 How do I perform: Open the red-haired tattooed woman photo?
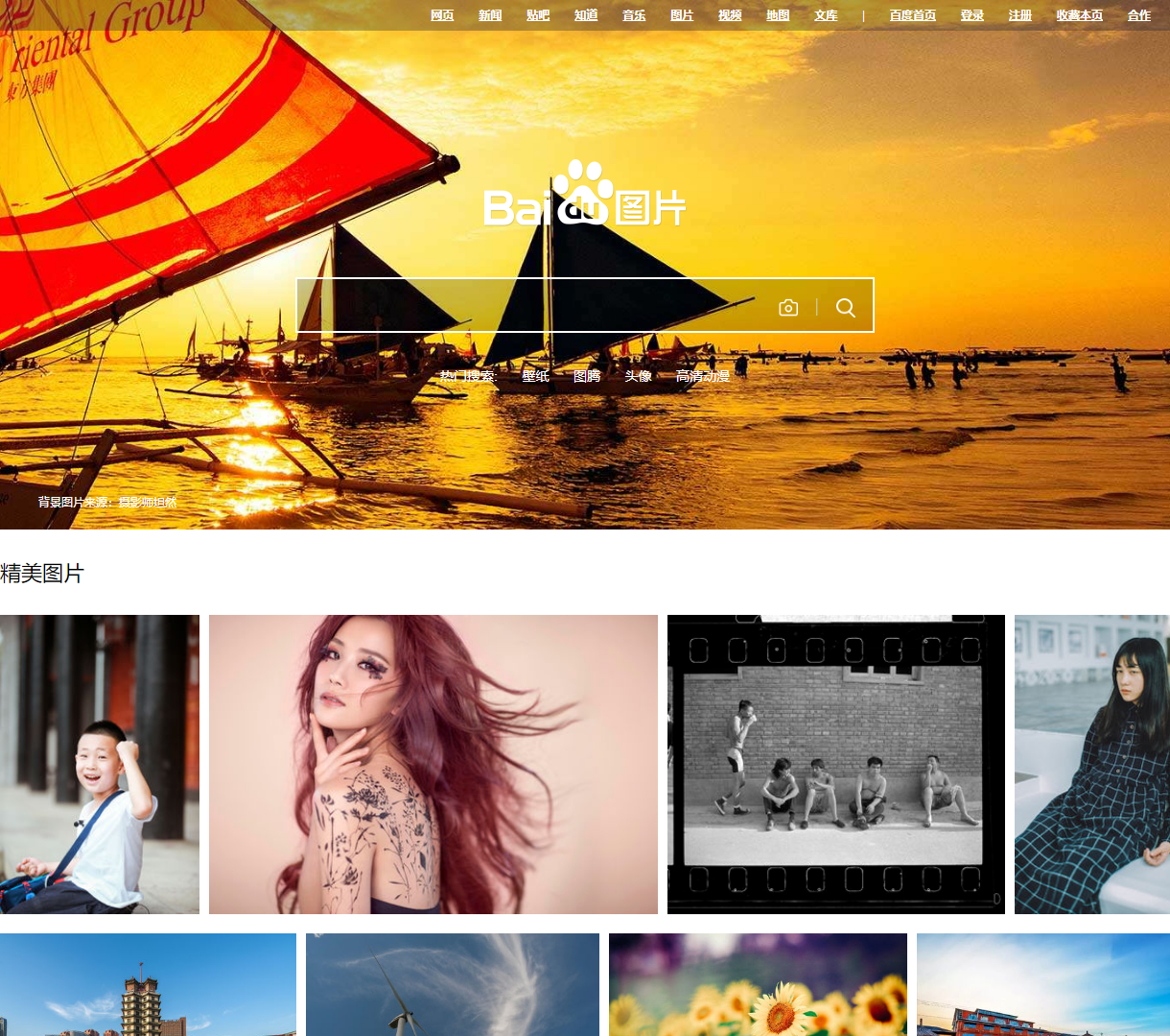(x=433, y=765)
